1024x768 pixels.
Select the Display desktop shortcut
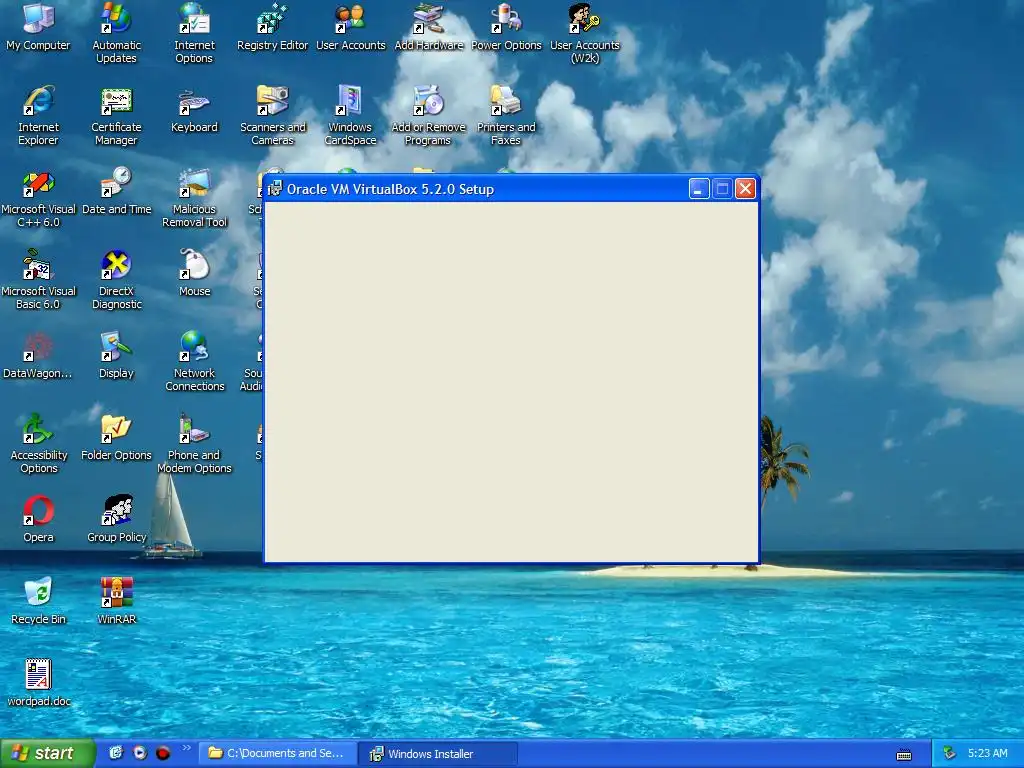116,357
